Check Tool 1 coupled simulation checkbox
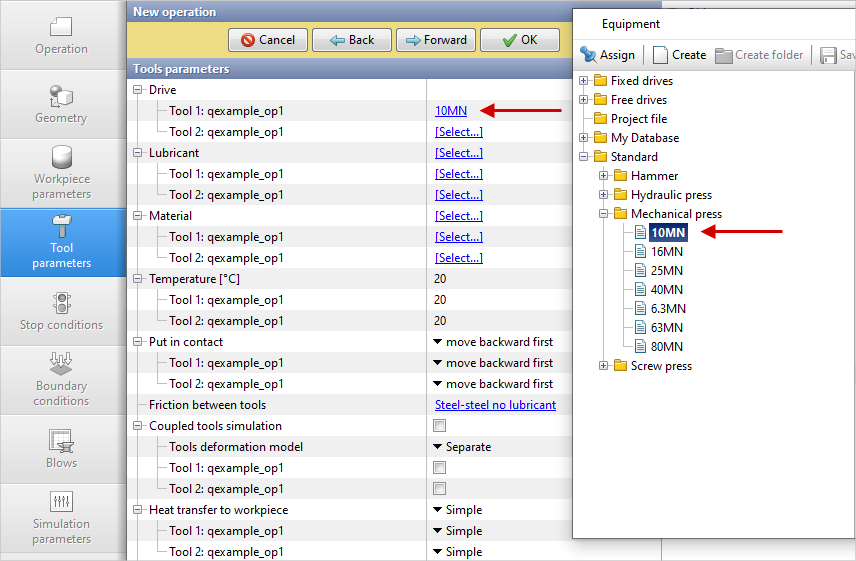856x561 pixels. (440, 468)
